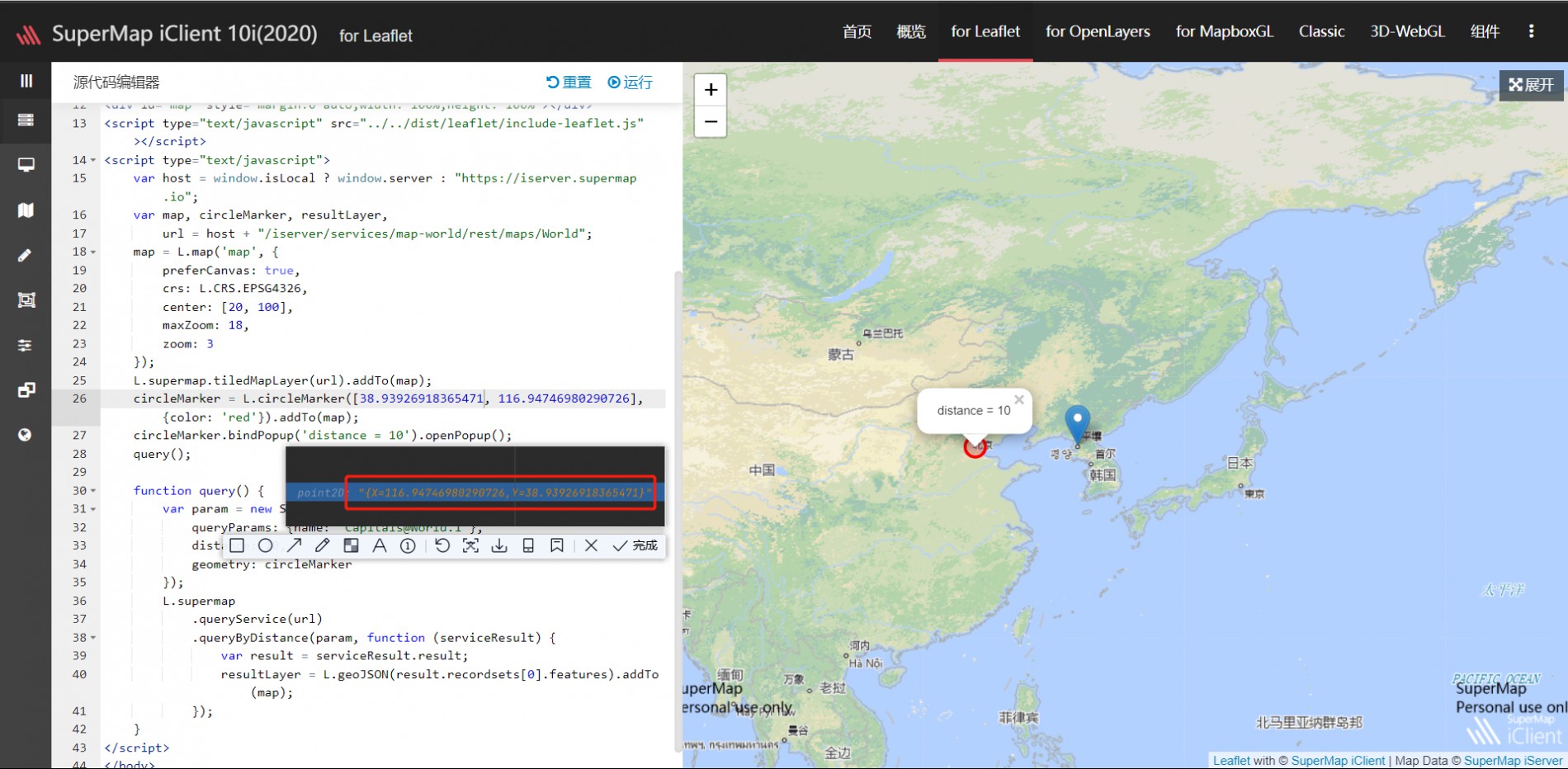Open SuperMap iClient attribution link
The height and width of the screenshot is (769, 1568).
point(1338,761)
